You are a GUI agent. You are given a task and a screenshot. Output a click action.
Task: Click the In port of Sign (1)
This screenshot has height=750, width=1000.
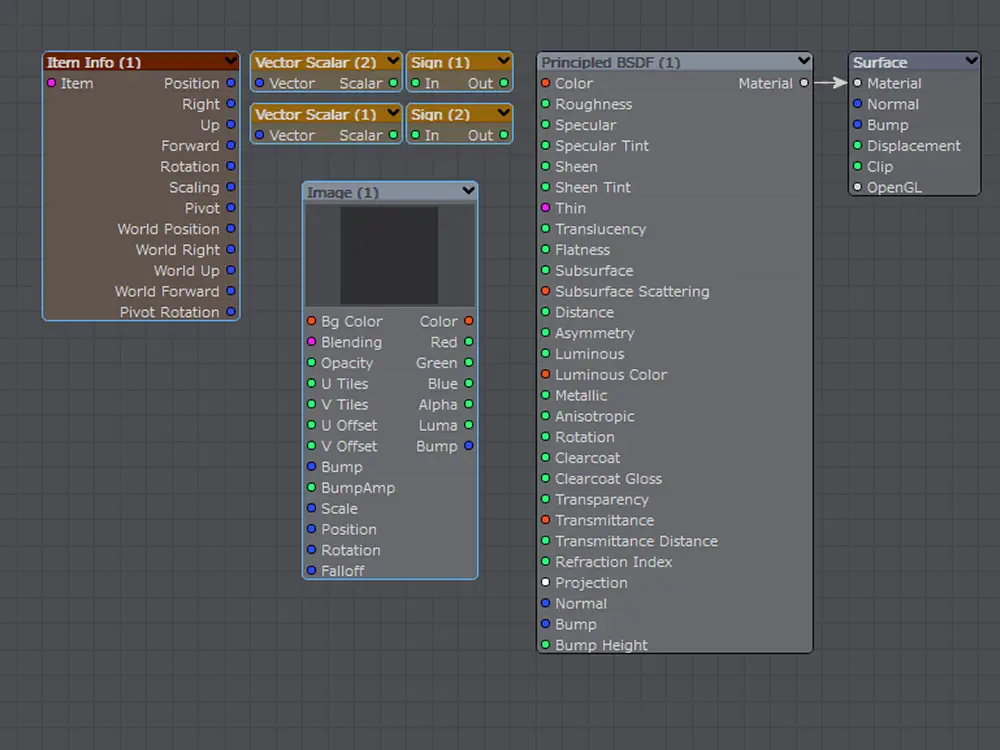(x=416, y=84)
